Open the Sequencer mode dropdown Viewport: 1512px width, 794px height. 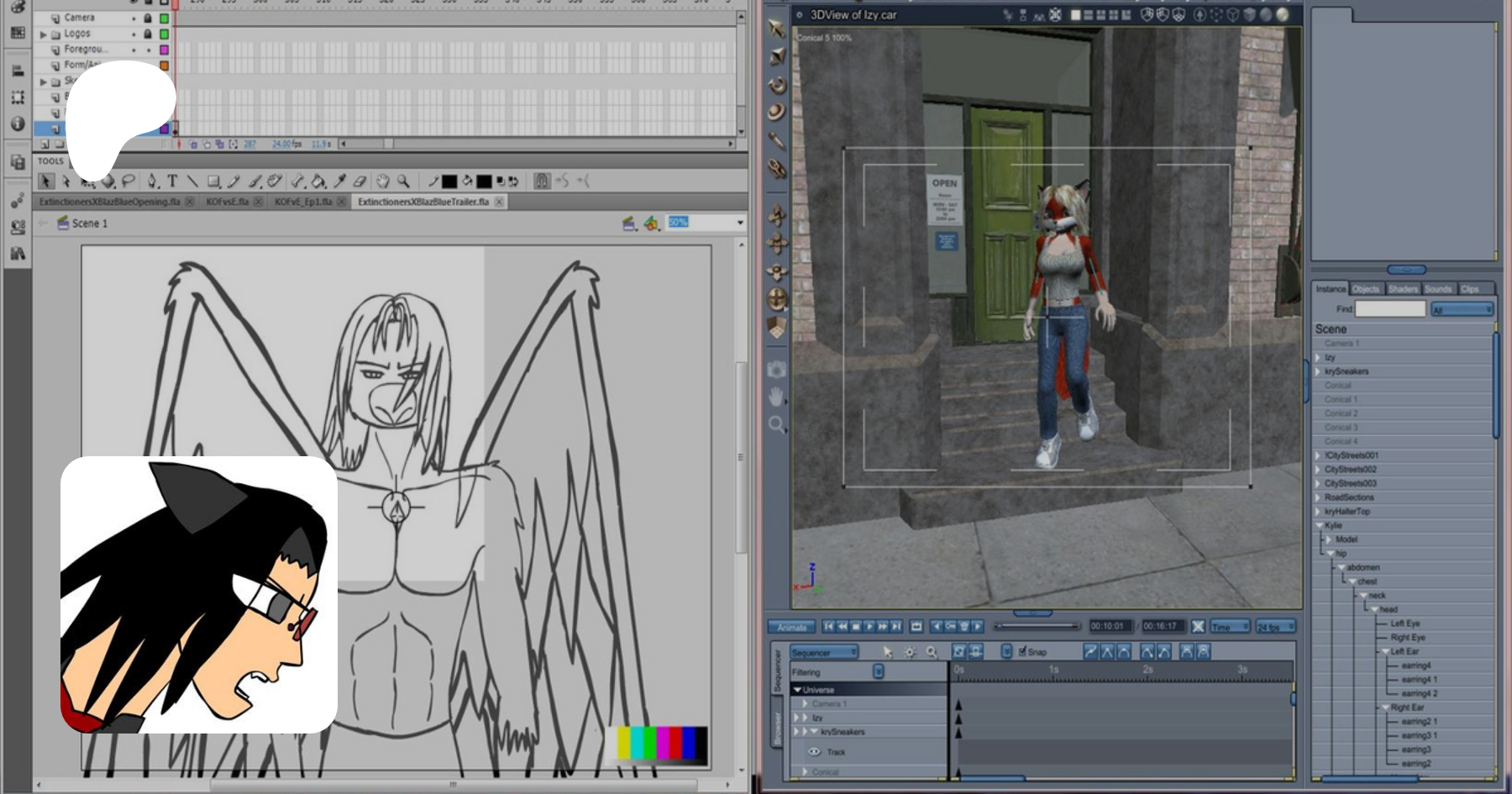click(823, 652)
